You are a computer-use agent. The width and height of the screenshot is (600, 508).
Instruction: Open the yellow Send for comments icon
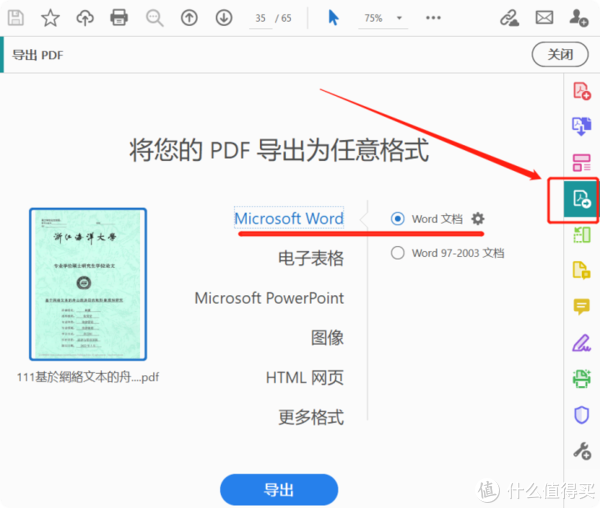tap(582, 270)
